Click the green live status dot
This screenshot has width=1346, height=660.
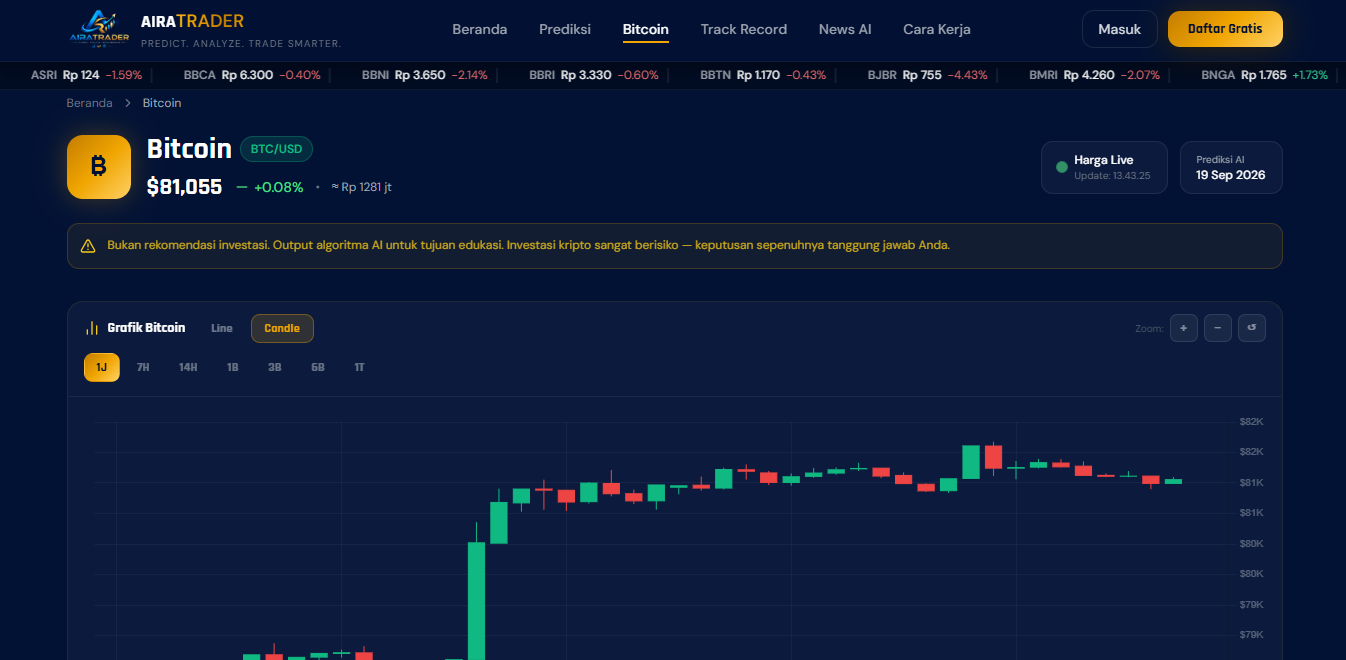click(1062, 167)
